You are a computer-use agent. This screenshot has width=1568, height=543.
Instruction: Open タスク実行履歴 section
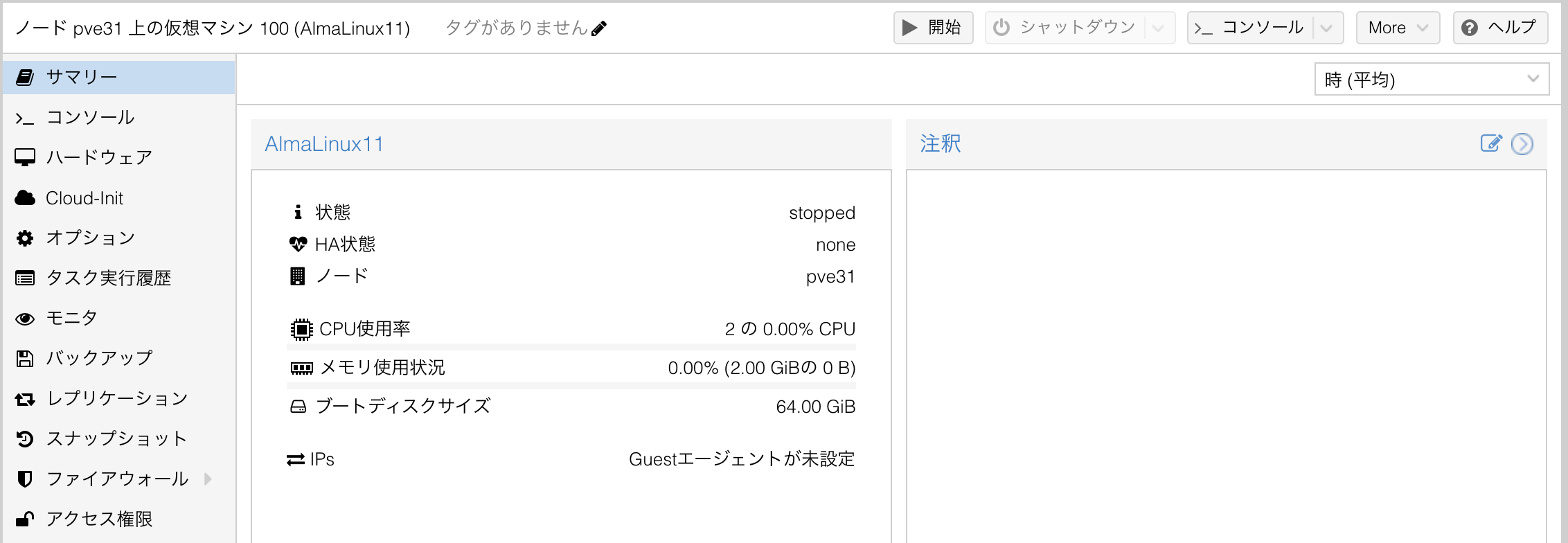(119, 278)
